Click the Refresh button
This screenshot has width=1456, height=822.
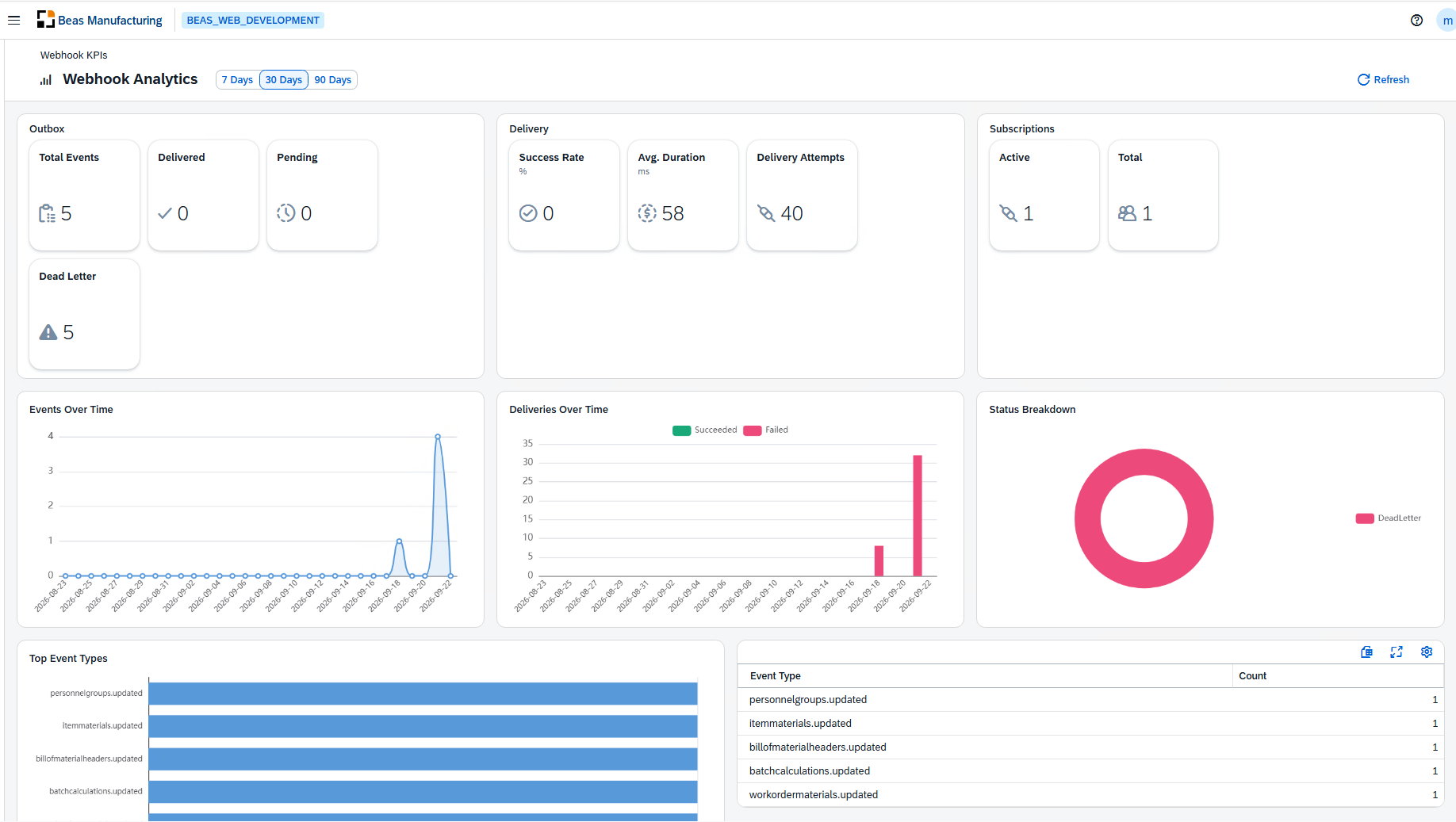[1383, 80]
